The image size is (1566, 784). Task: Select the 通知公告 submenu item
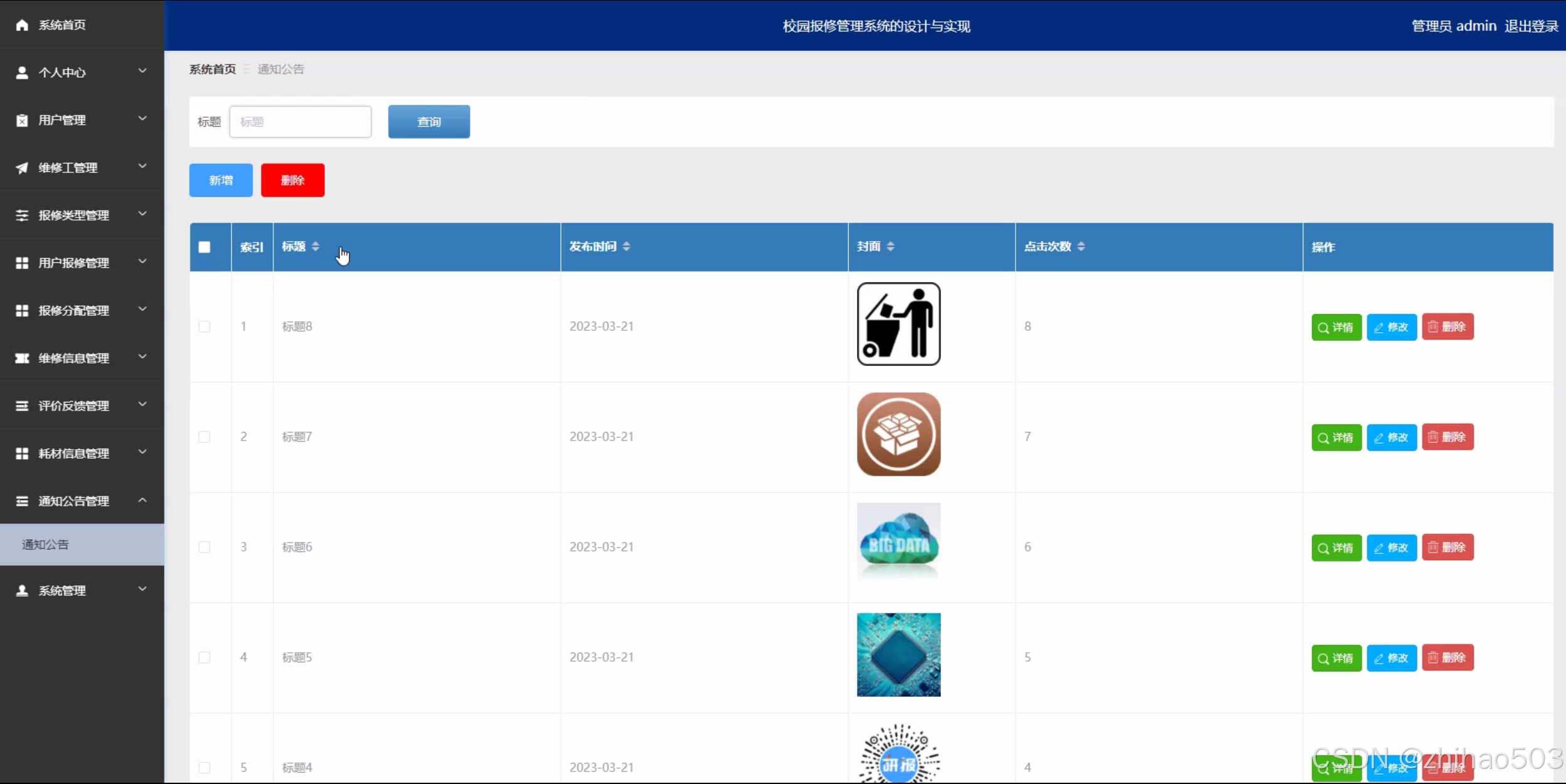click(x=45, y=545)
